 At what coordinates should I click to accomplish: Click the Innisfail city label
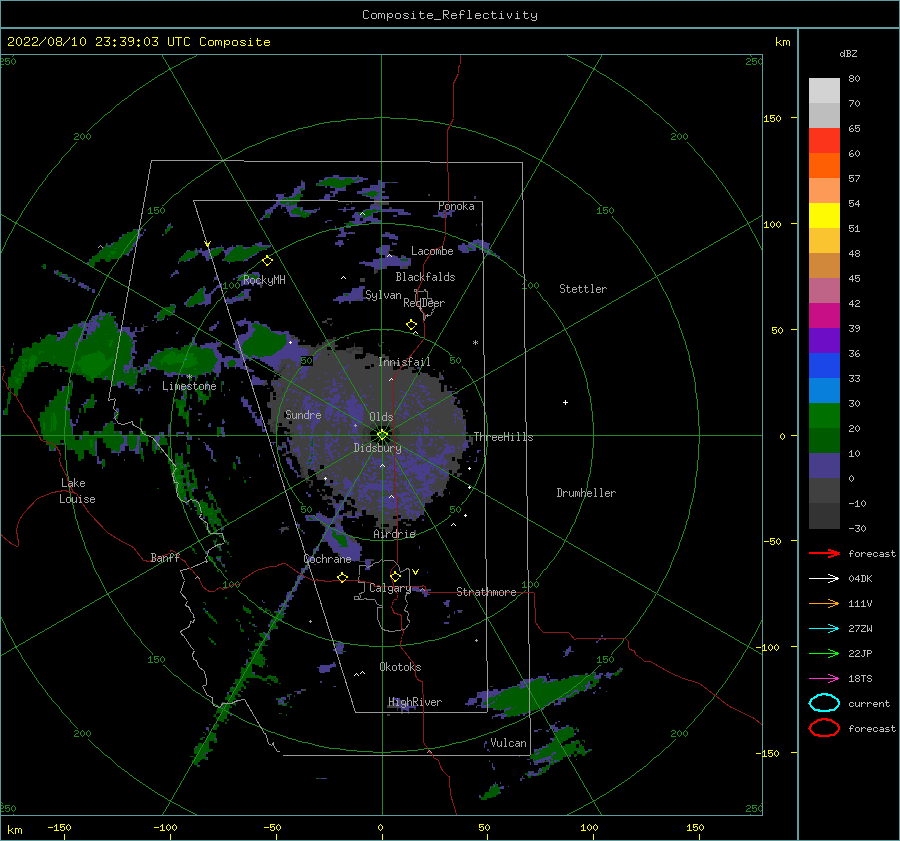tap(404, 362)
